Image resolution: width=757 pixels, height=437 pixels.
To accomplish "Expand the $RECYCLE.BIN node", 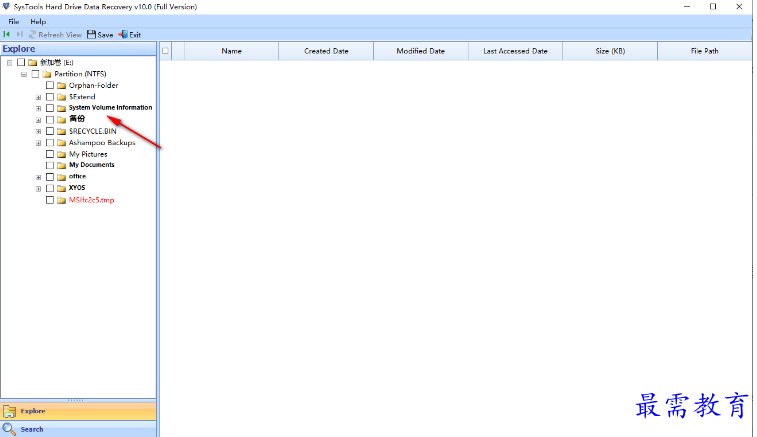I will click(x=38, y=131).
